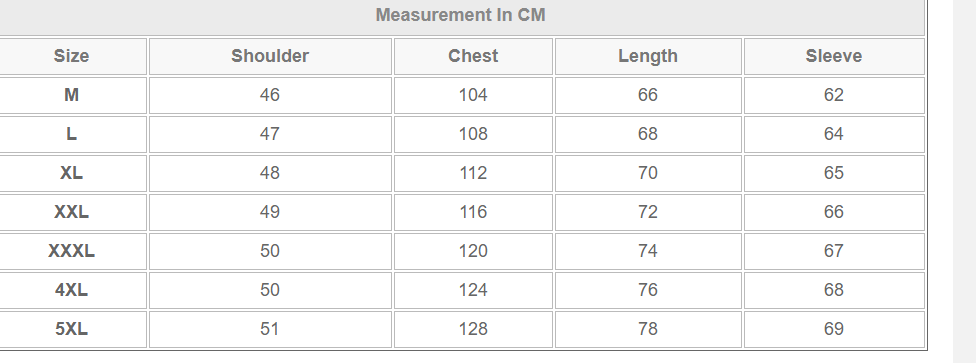The width and height of the screenshot is (976, 363).
Task: Click chest value 112 in XL row
Action: point(473,173)
